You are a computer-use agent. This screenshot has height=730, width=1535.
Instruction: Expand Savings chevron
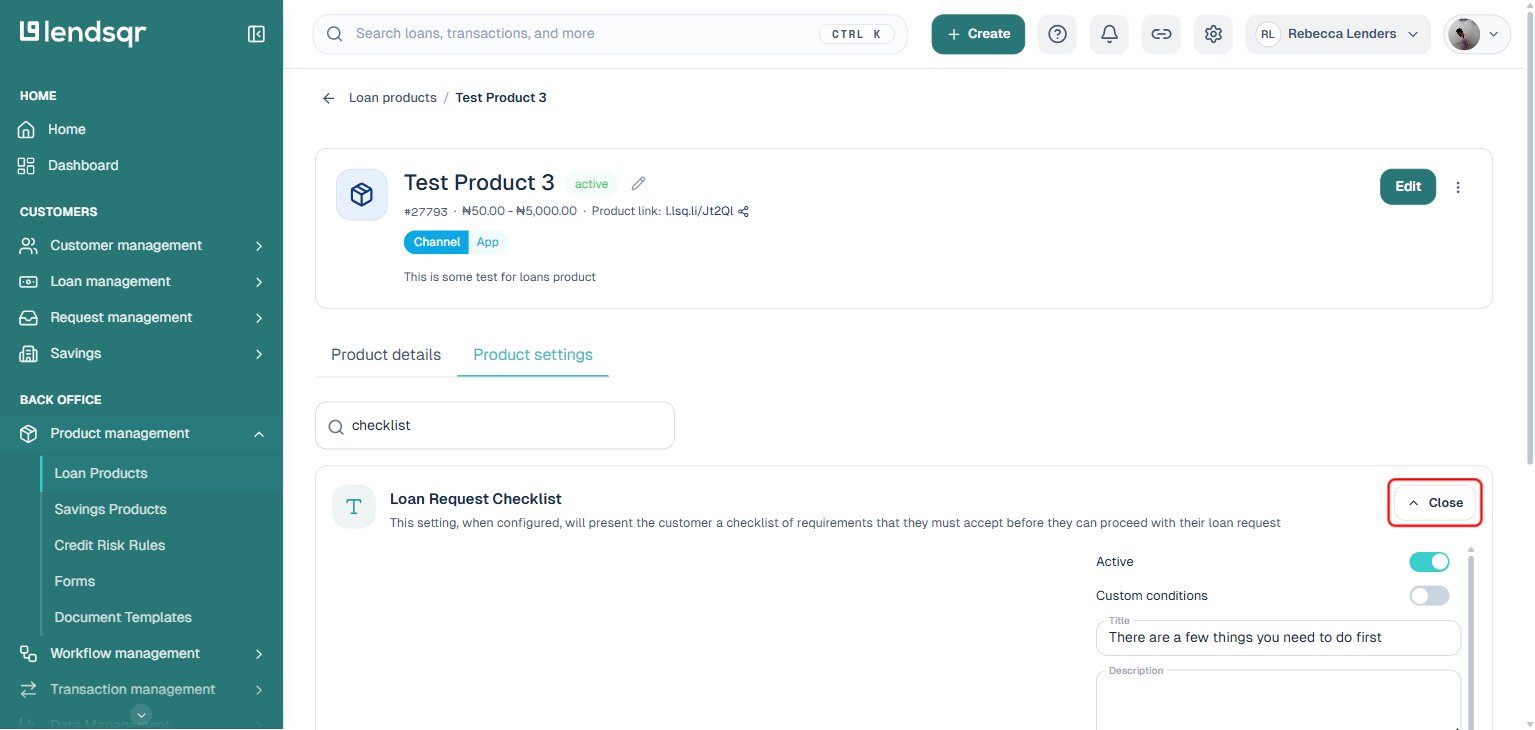coord(259,354)
